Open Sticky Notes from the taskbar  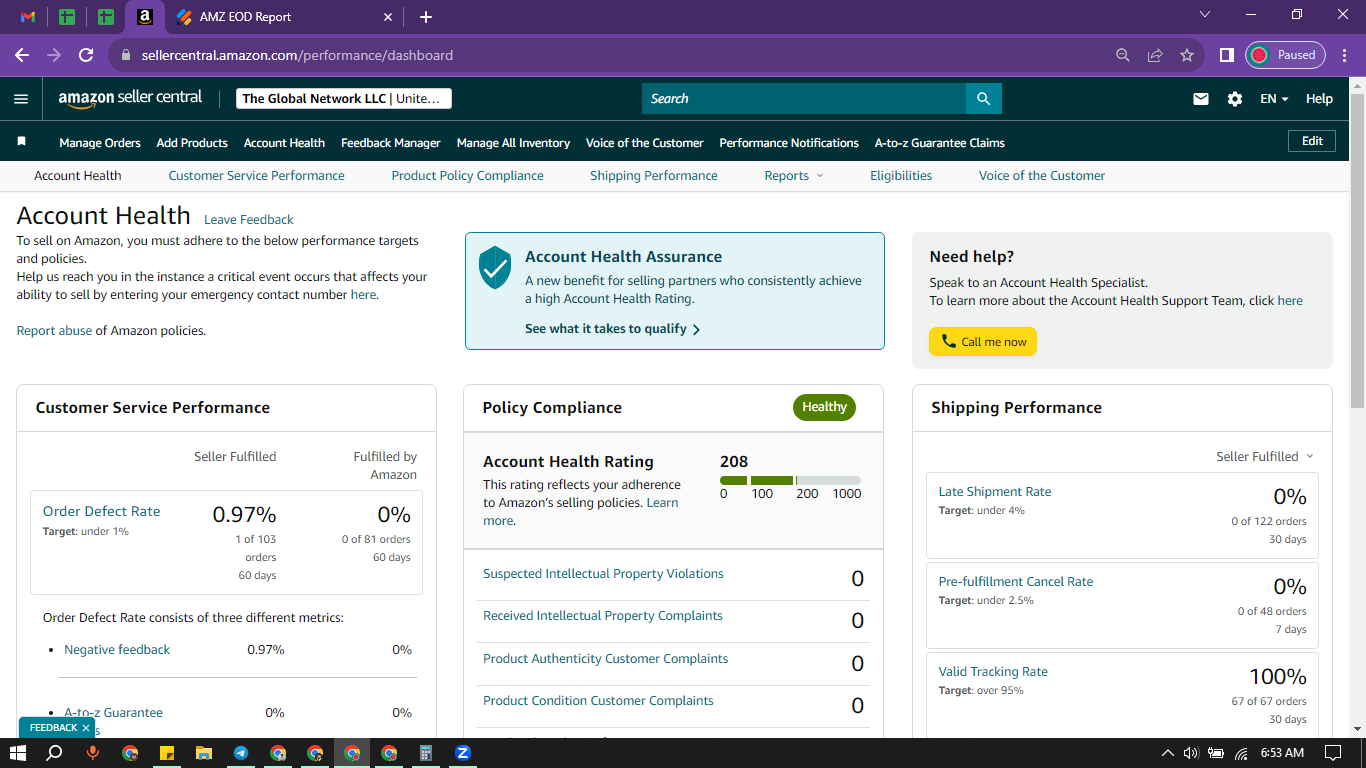click(167, 753)
